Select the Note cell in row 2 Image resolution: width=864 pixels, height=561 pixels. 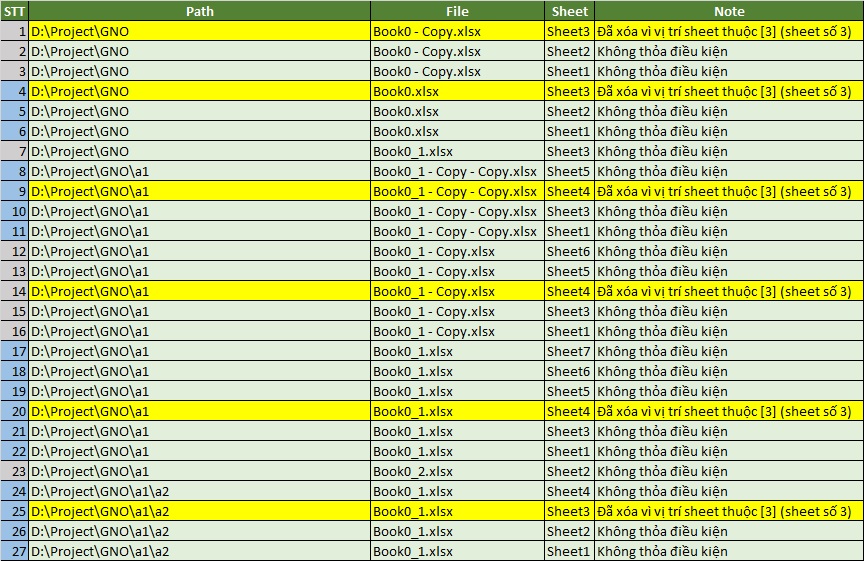[x=729, y=51]
